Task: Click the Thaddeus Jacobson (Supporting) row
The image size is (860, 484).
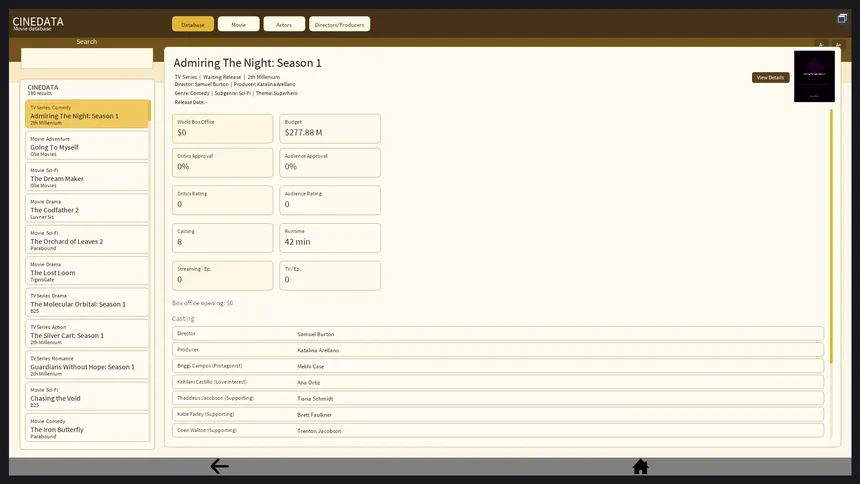Action: 497,398
